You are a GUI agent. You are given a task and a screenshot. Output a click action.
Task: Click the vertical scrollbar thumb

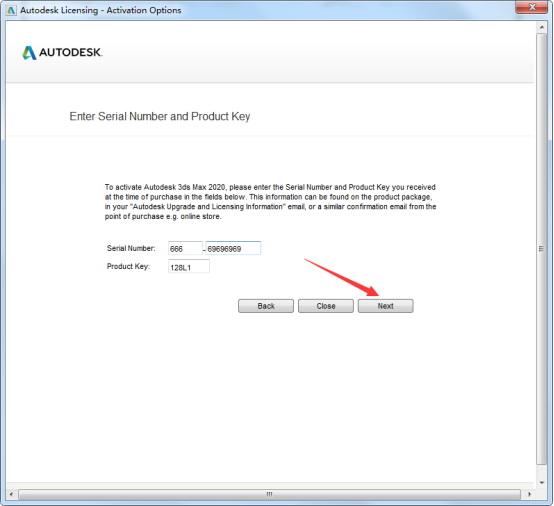click(541, 249)
